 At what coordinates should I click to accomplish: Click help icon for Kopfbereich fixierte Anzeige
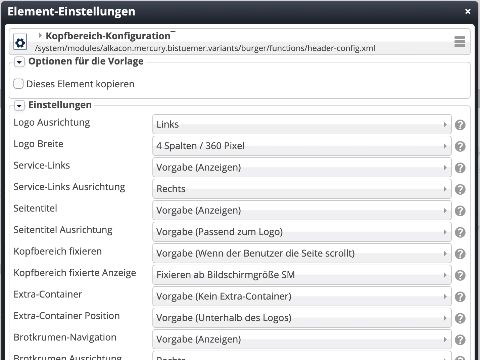460,275
